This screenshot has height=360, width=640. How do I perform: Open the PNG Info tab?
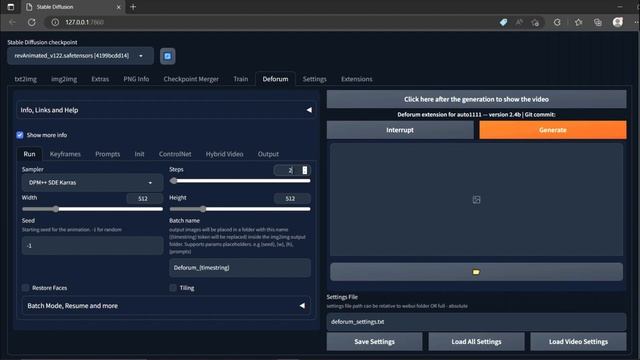[x=136, y=79]
